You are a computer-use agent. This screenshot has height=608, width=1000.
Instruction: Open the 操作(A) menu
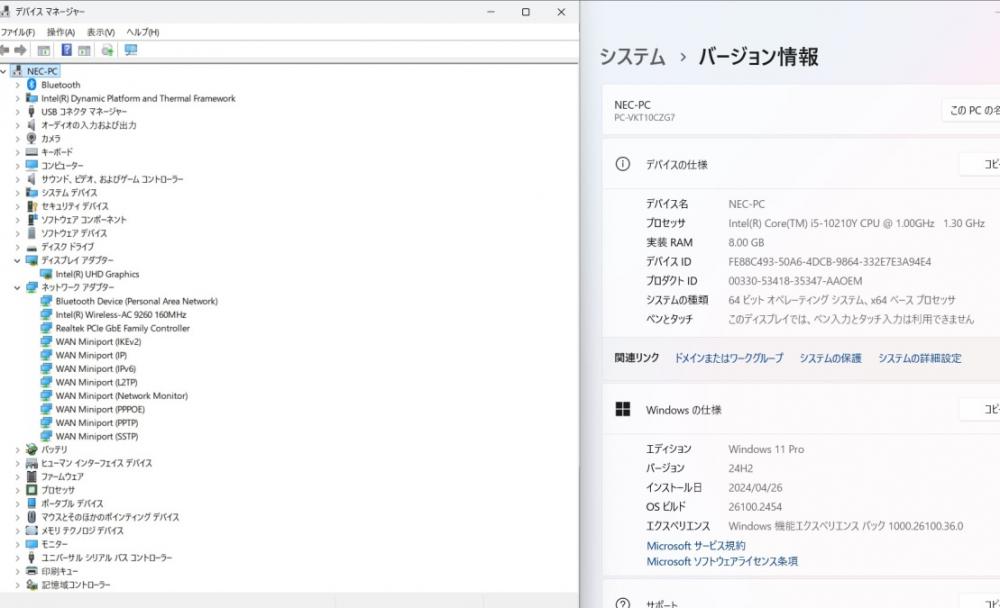coord(61,32)
